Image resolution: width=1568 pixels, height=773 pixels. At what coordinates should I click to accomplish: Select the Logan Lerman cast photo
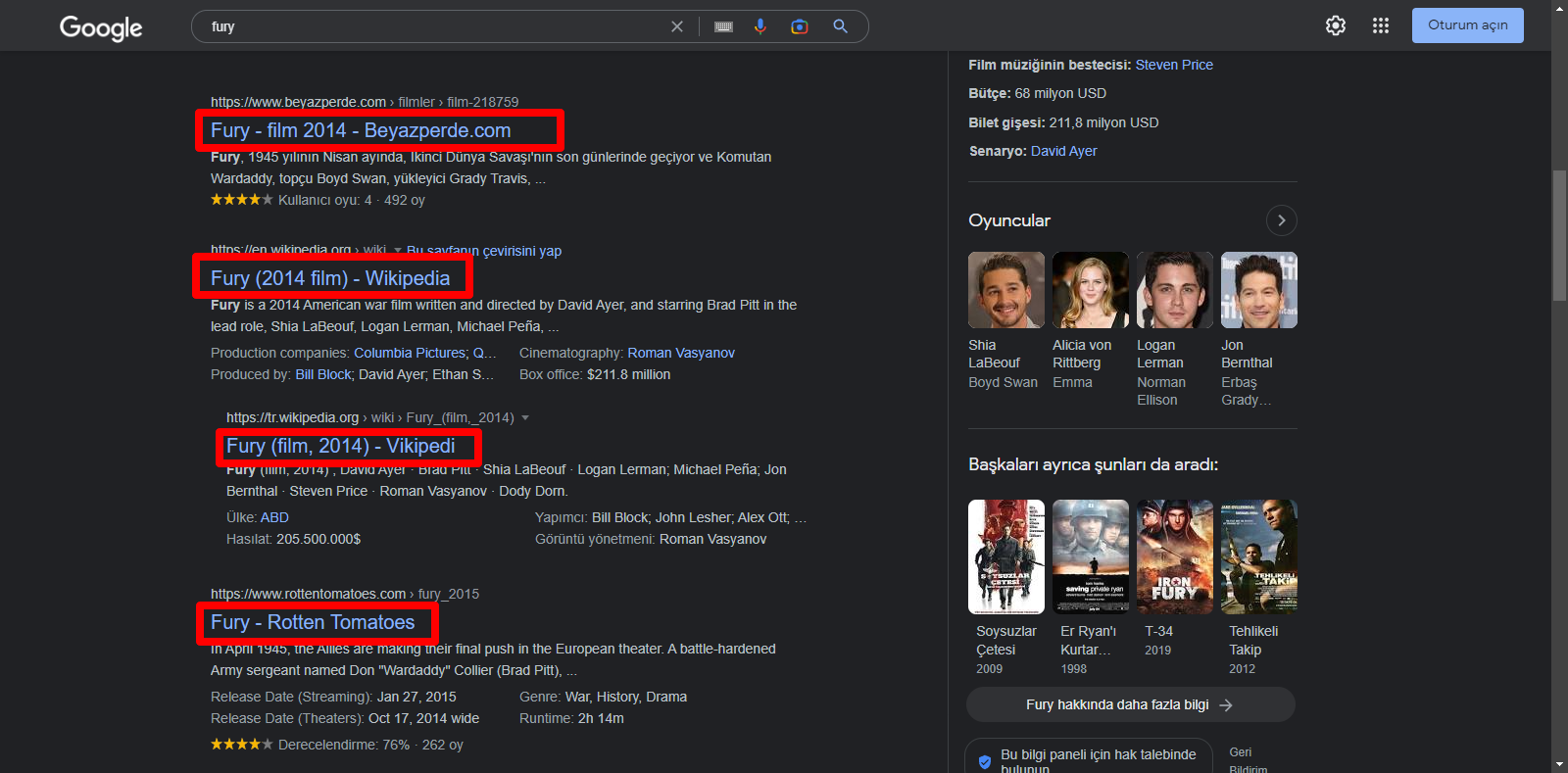click(1175, 290)
